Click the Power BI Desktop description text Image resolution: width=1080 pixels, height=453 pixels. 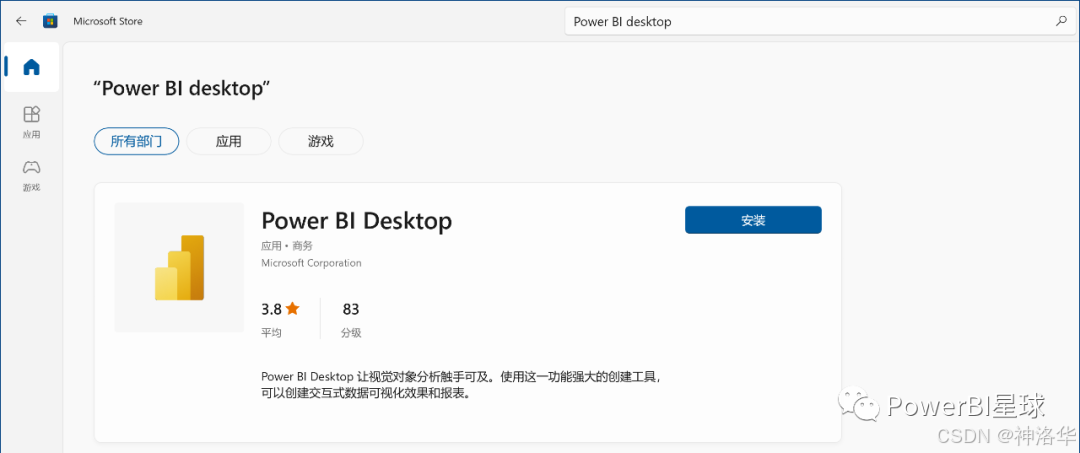pos(466,386)
